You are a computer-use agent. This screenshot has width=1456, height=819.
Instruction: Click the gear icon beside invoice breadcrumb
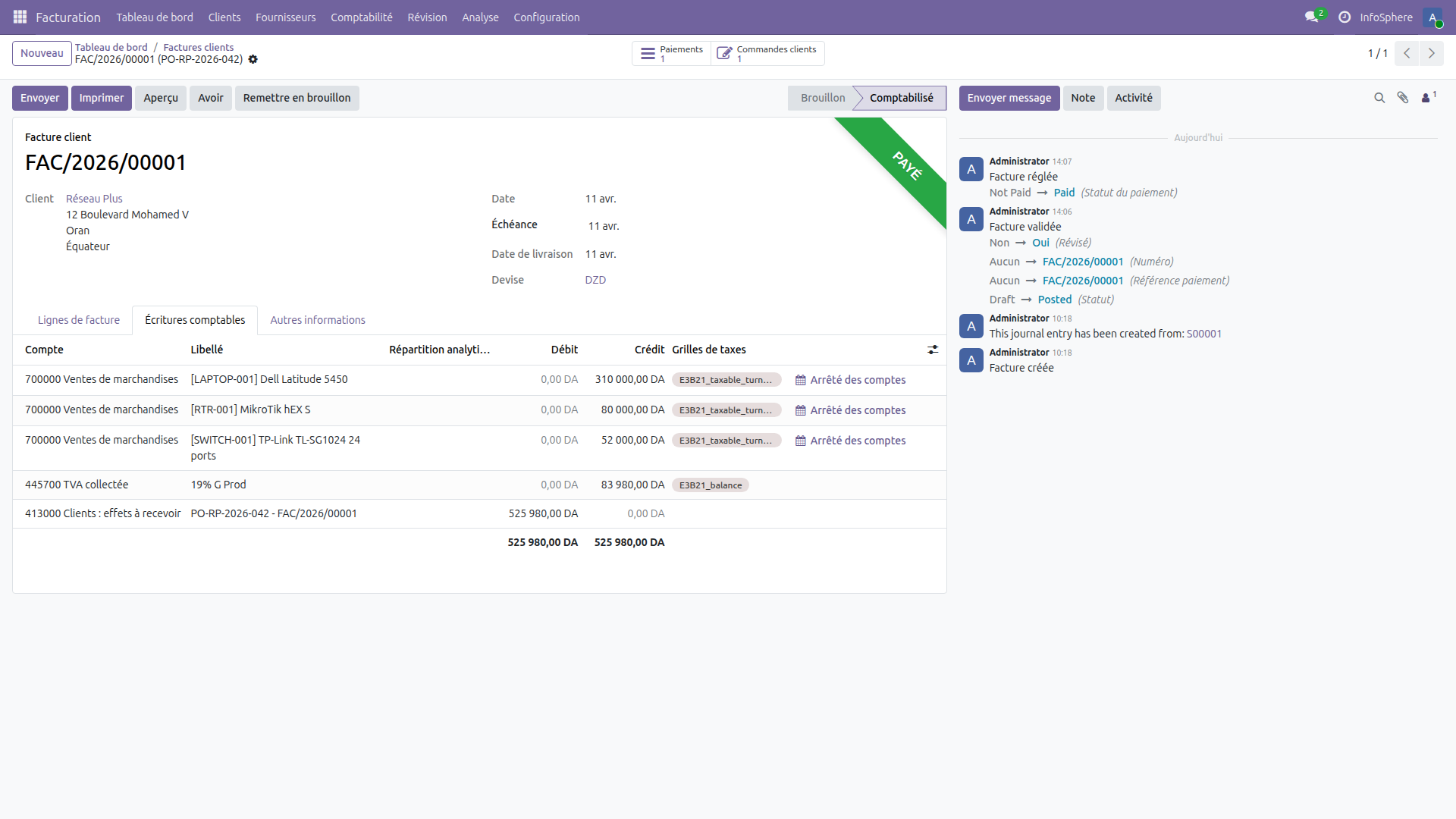tap(253, 59)
